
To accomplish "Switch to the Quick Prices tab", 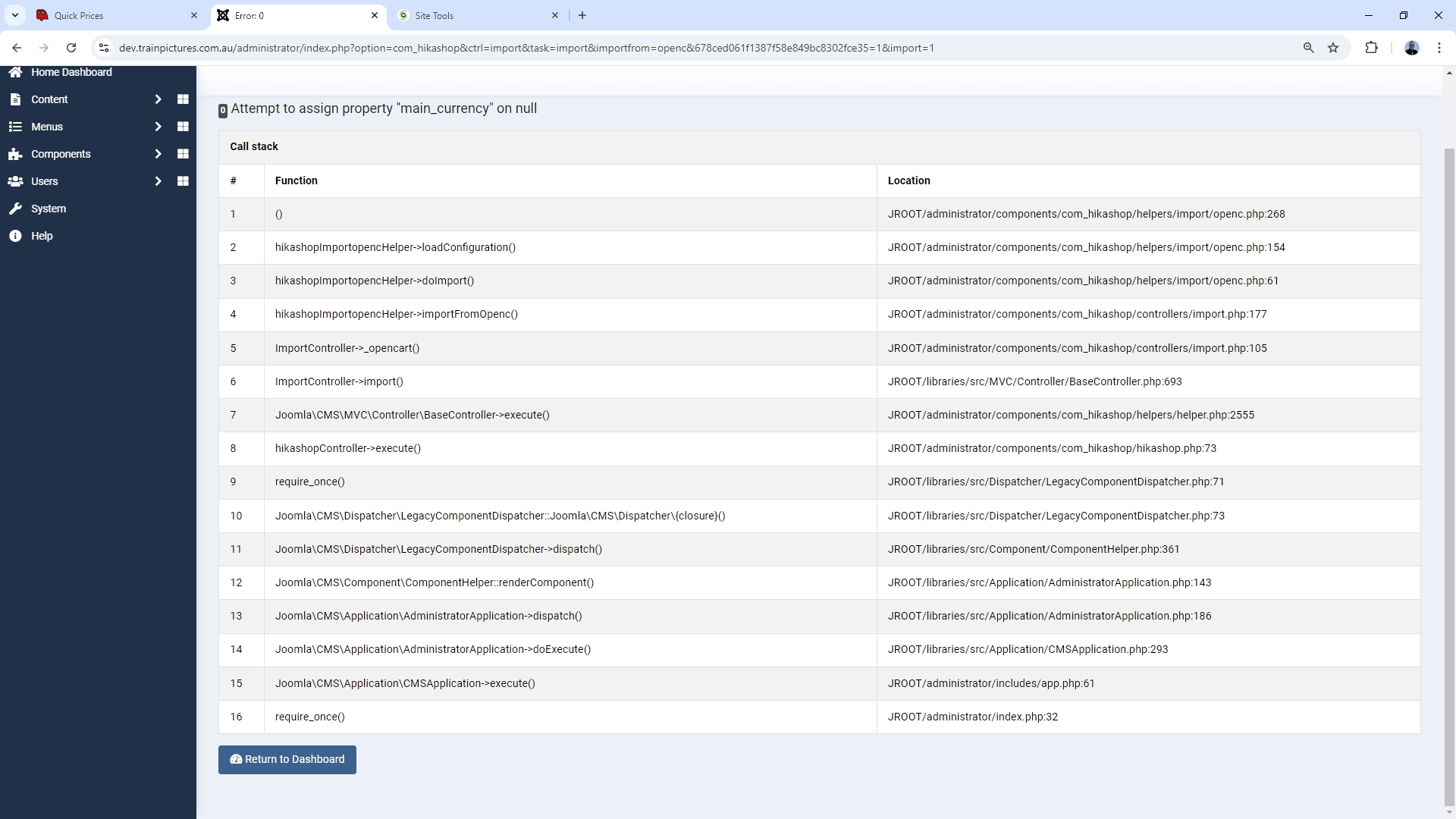I will click(114, 15).
